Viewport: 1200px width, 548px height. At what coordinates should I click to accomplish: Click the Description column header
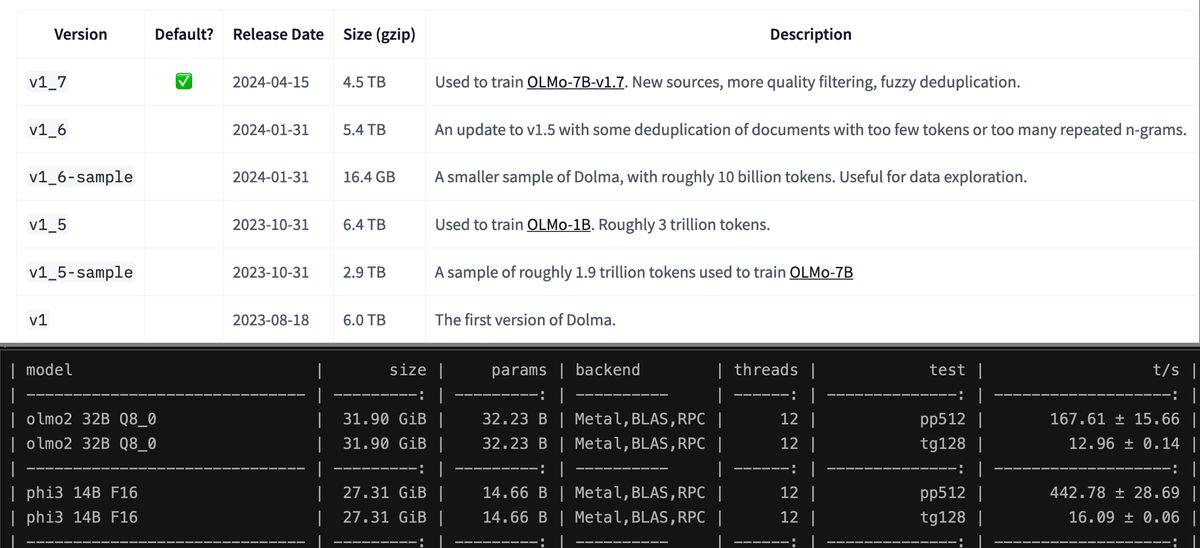point(811,34)
